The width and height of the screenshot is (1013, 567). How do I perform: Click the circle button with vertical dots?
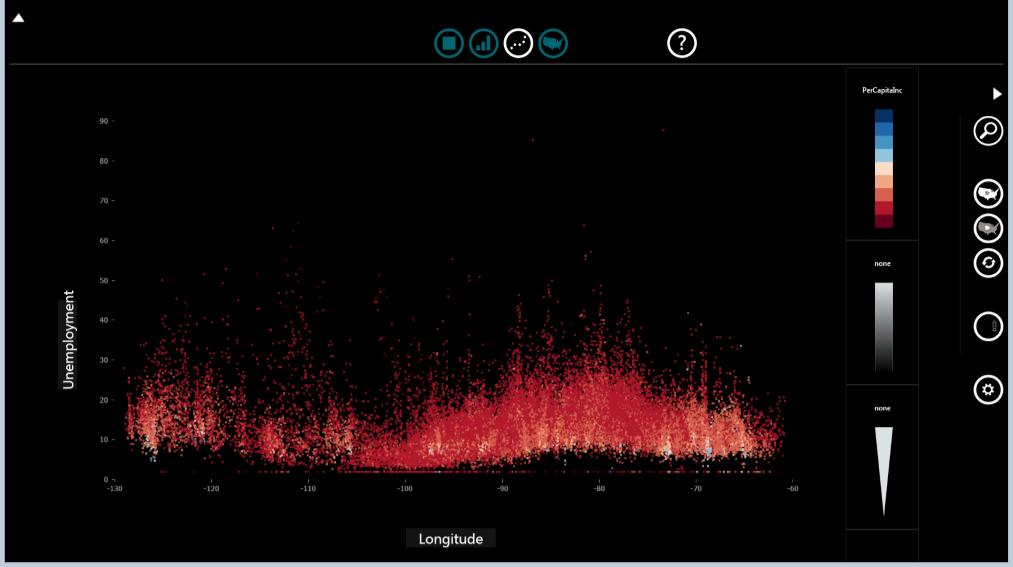click(988, 326)
